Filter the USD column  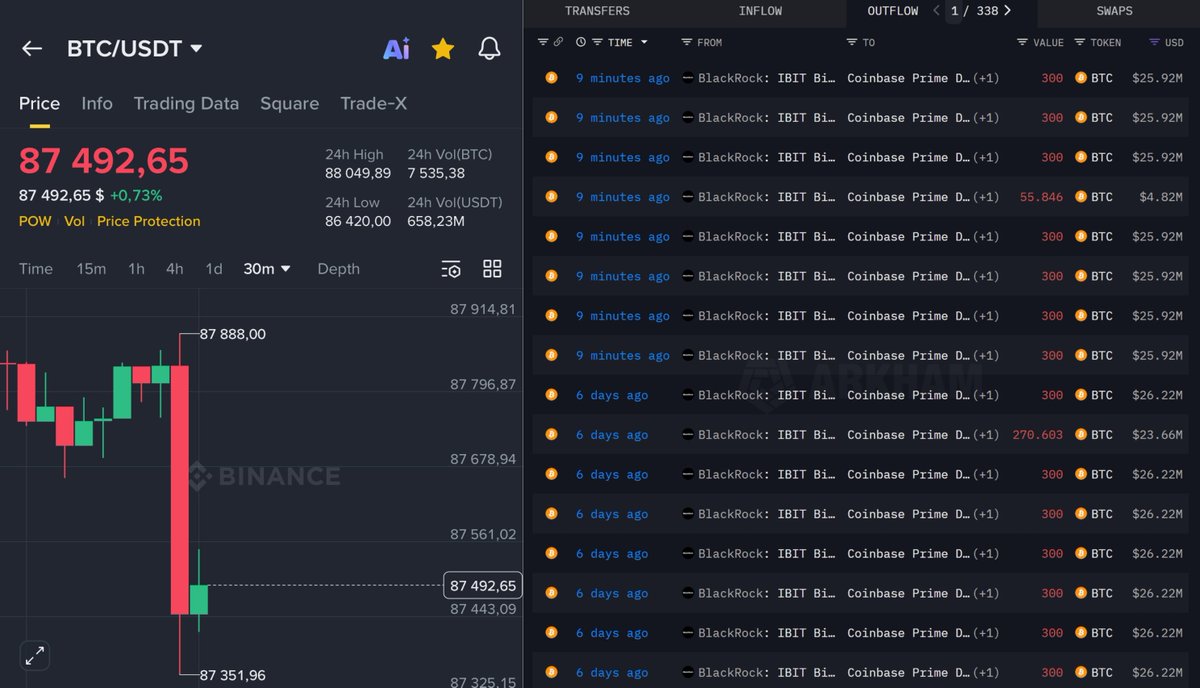(1154, 42)
